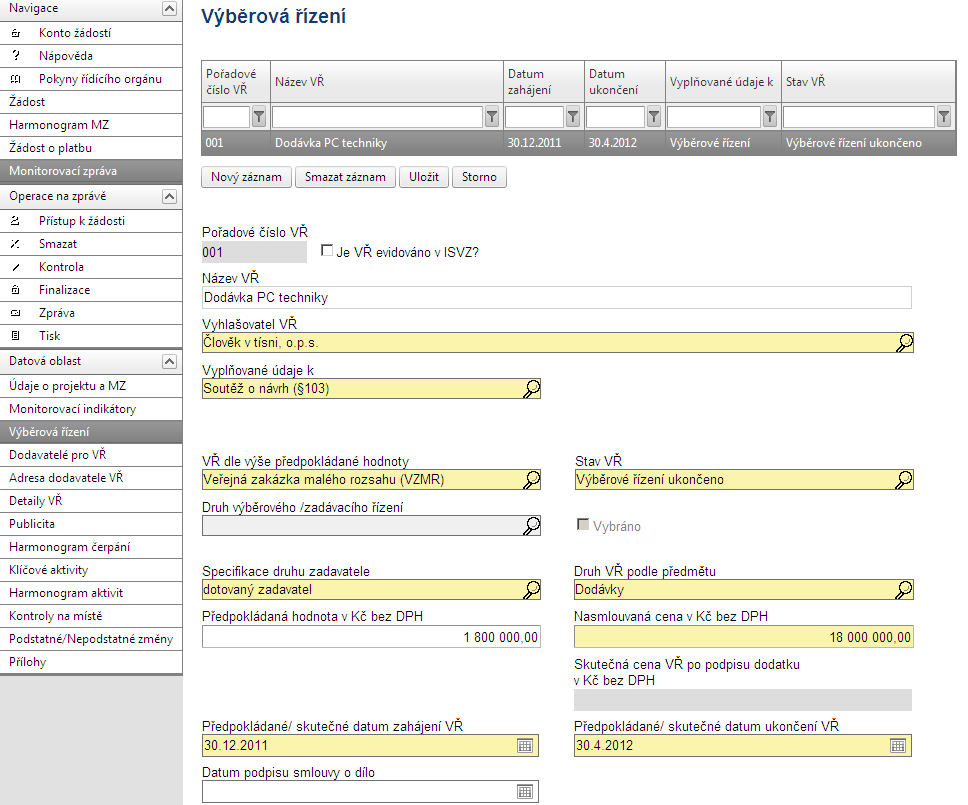Open Přílohy section

91,662
